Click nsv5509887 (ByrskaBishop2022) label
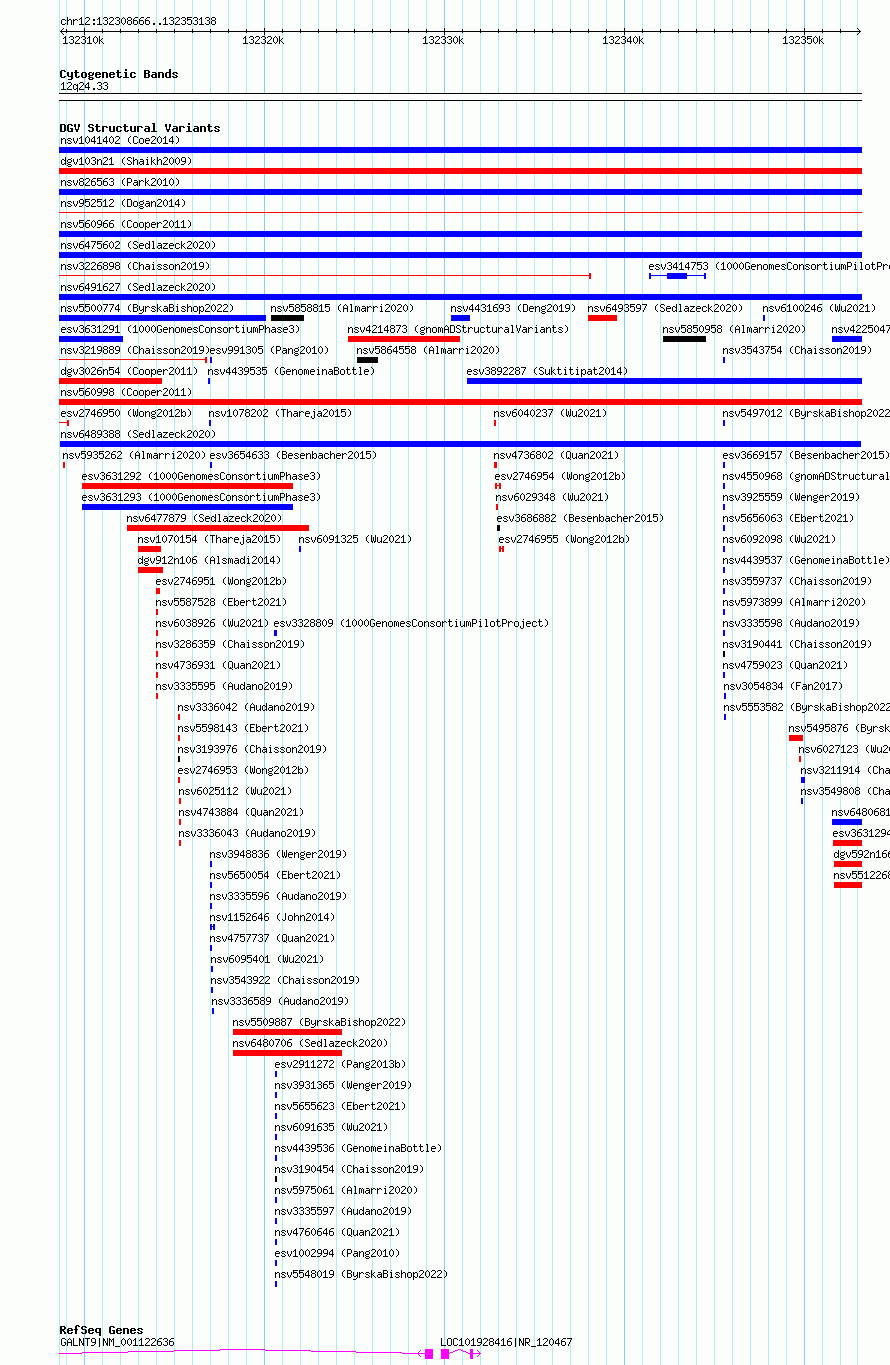The height and width of the screenshot is (1365, 890). click(320, 1022)
